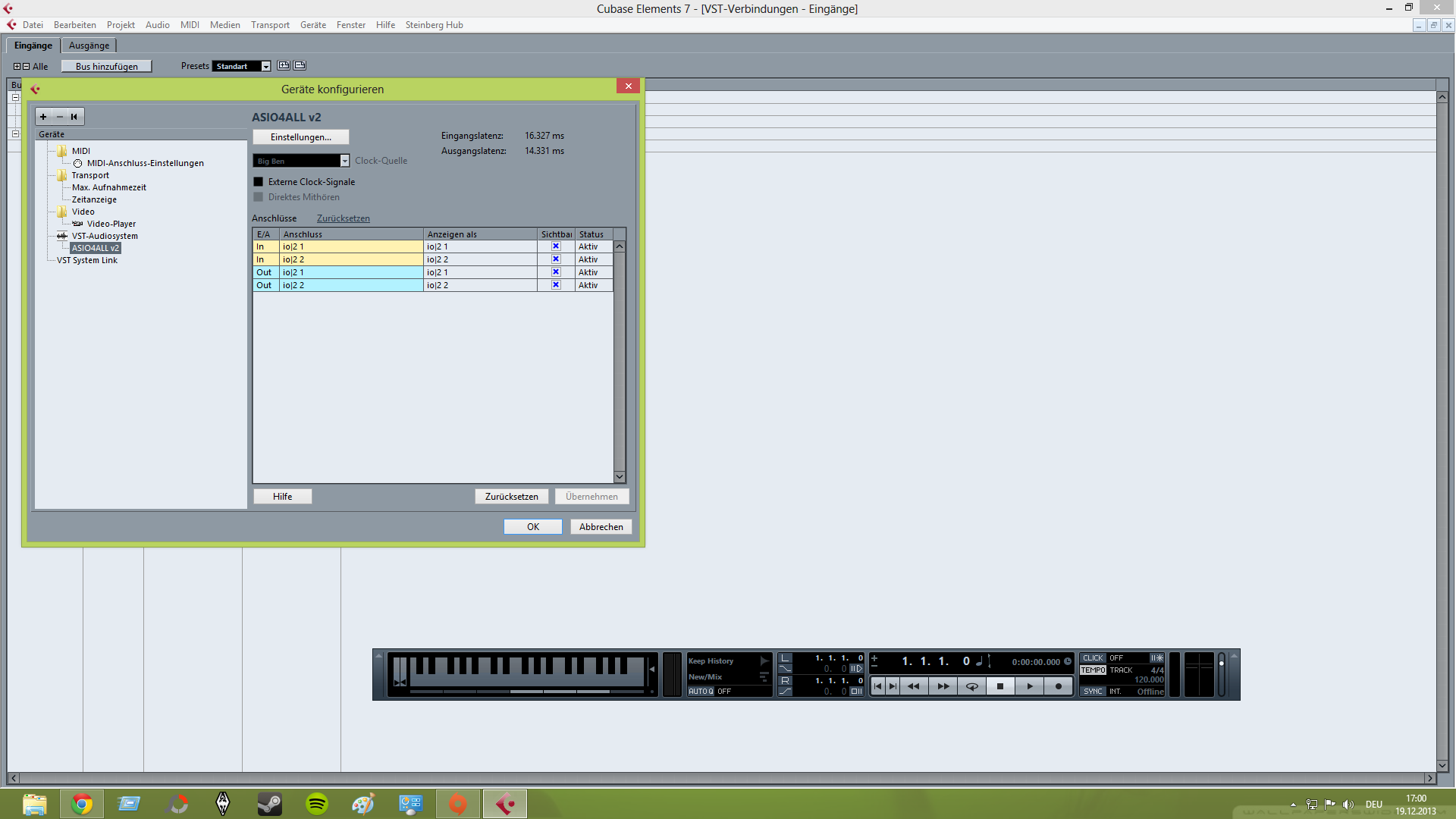1456x819 pixels.
Task: Go to previous marker / project start
Action: coord(878,686)
